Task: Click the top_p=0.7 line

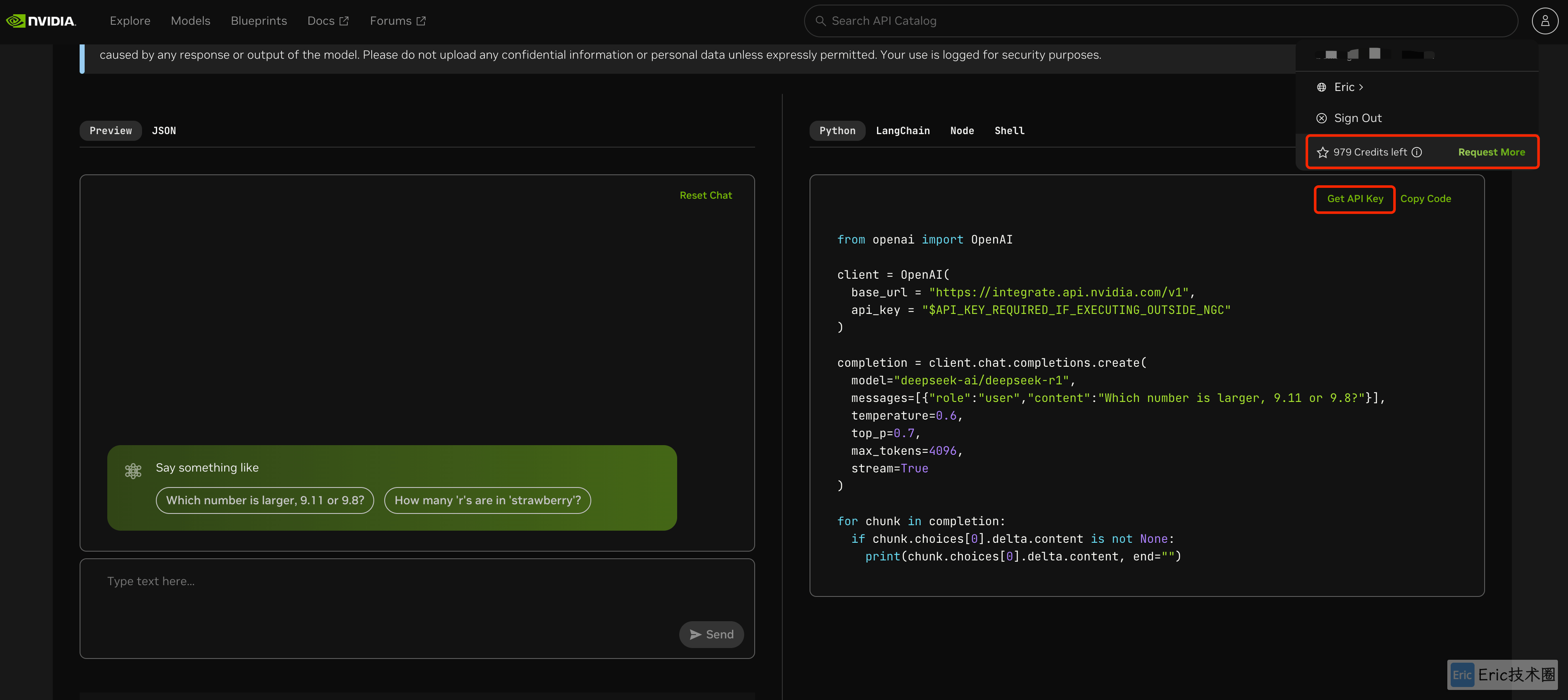Action: [885, 433]
